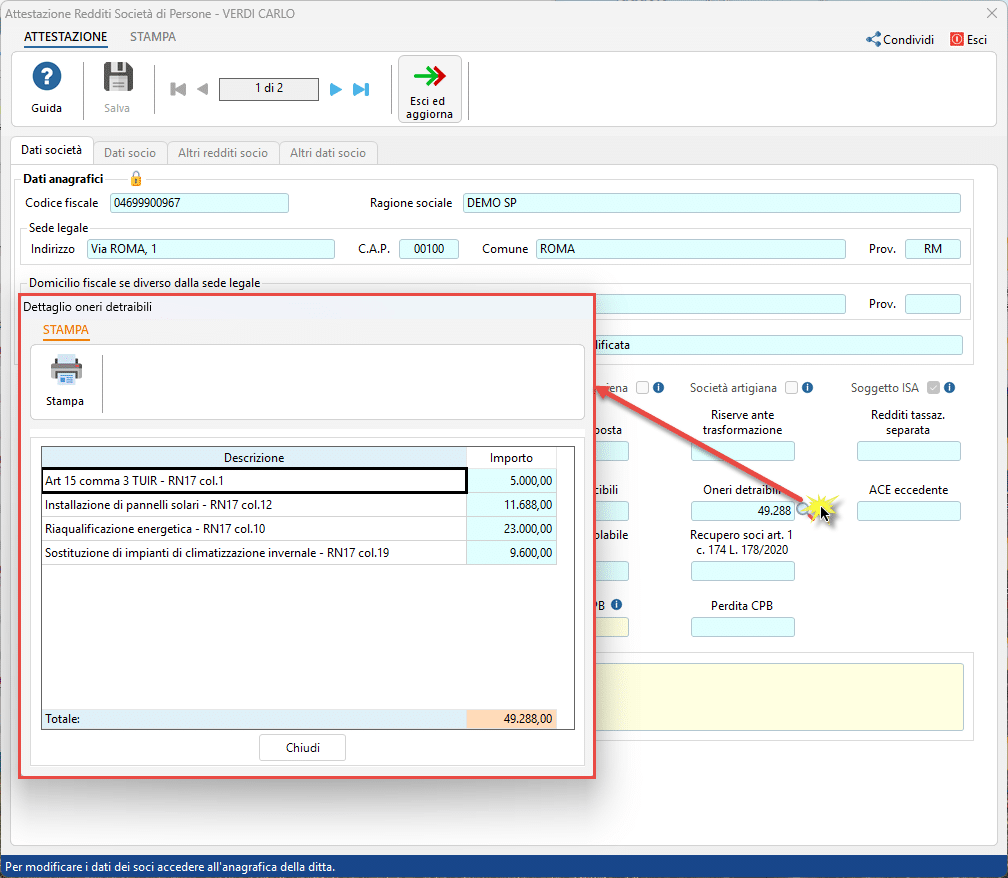Click the Condividi share button
Viewport: 1008px width, 878px height.
point(900,40)
